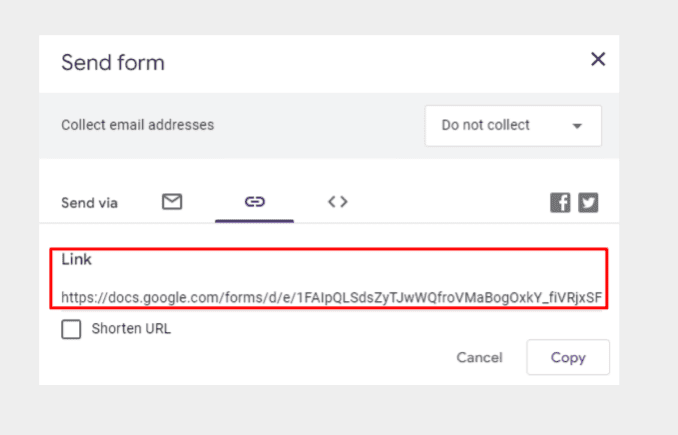The width and height of the screenshot is (678, 435).
Task: Expand the dropdown arrow beside Do not collect
Action: [x=577, y=126]
